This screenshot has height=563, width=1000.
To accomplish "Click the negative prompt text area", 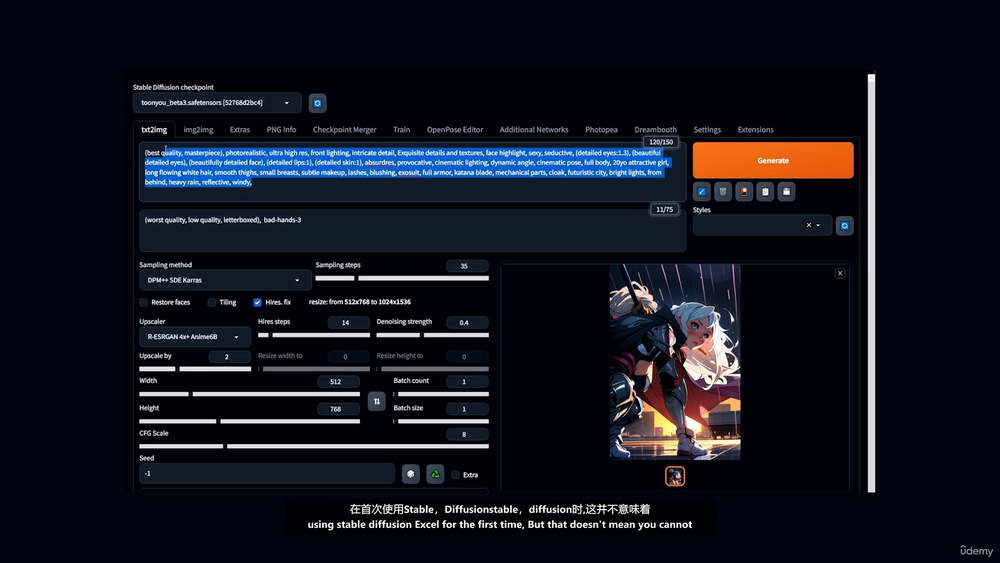I will [x=413, y=231].
